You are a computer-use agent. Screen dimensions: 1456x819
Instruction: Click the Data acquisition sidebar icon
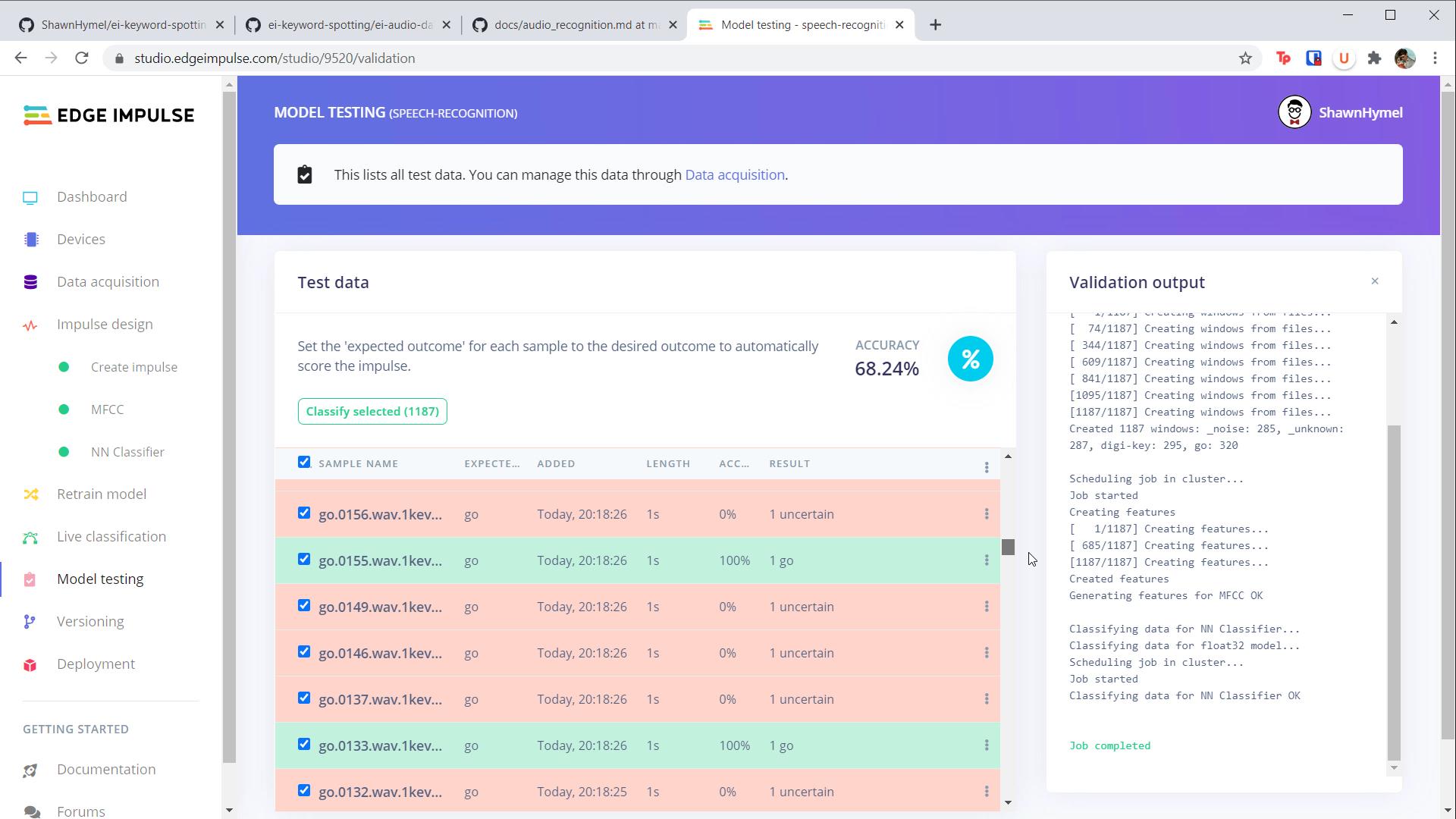(31, 281)
